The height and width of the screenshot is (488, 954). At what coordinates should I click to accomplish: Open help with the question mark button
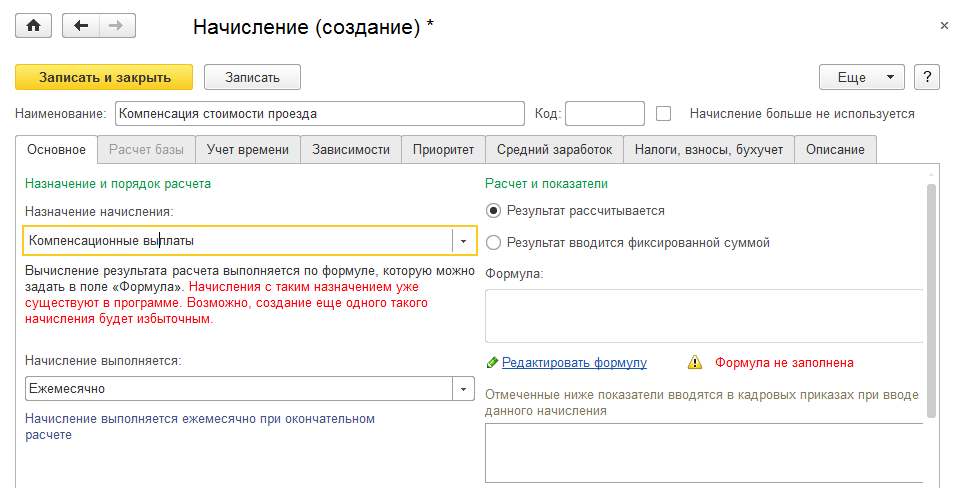(x=927, y=77)
